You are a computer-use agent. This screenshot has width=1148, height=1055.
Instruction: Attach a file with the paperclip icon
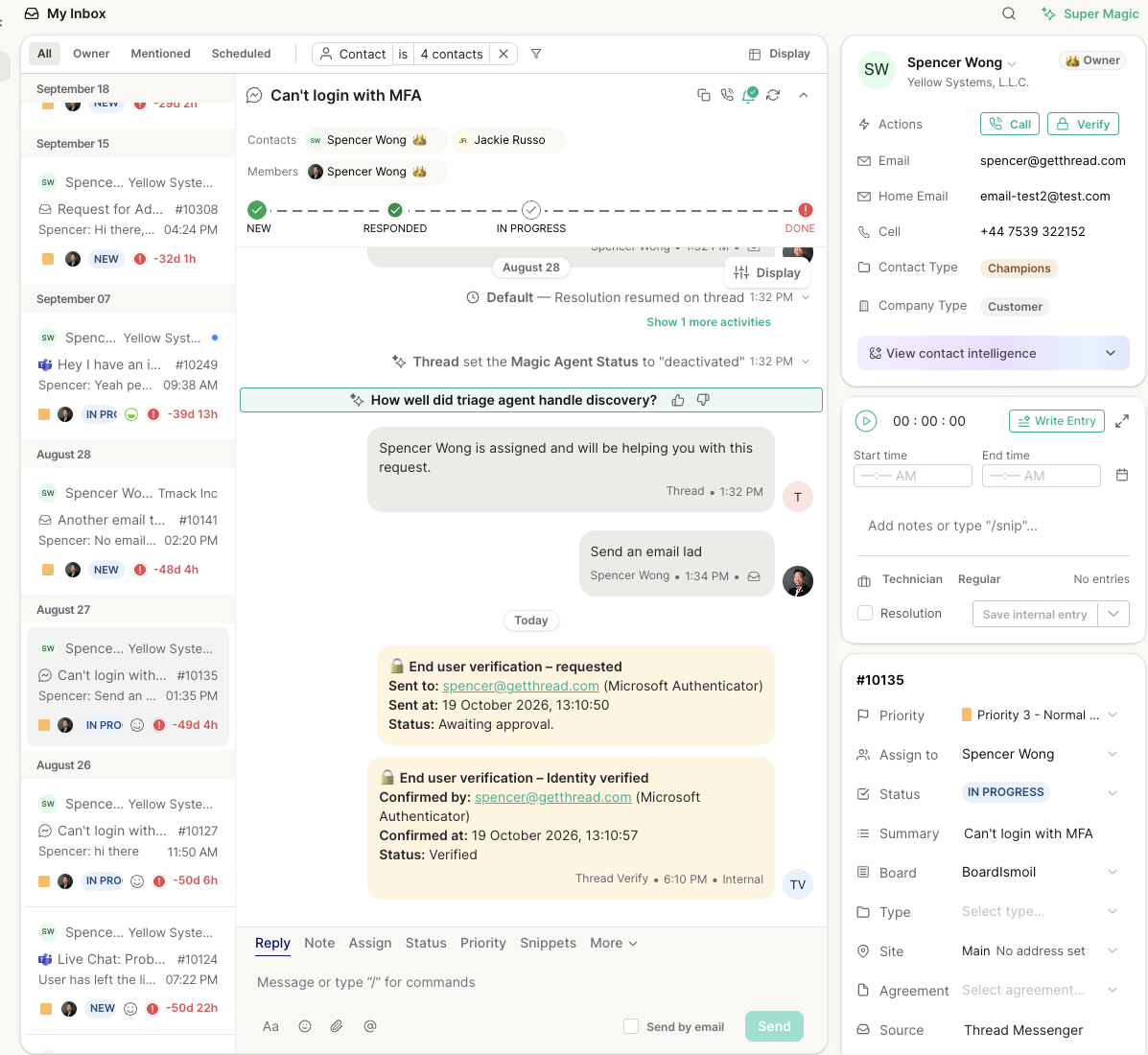click(336, 1026)
